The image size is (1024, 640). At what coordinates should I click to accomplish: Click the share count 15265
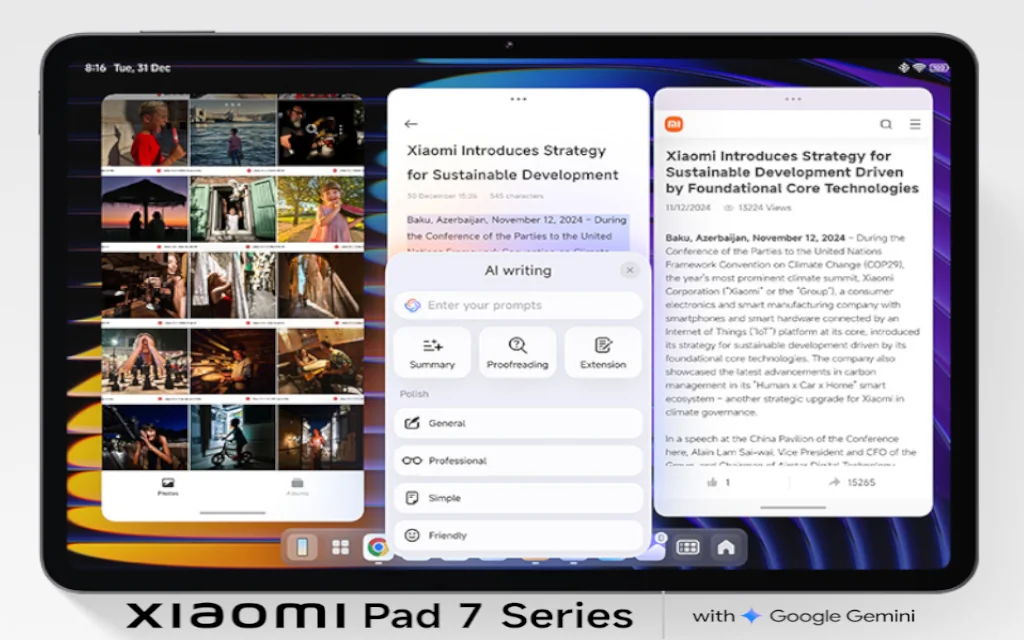[x=861, y=482]
